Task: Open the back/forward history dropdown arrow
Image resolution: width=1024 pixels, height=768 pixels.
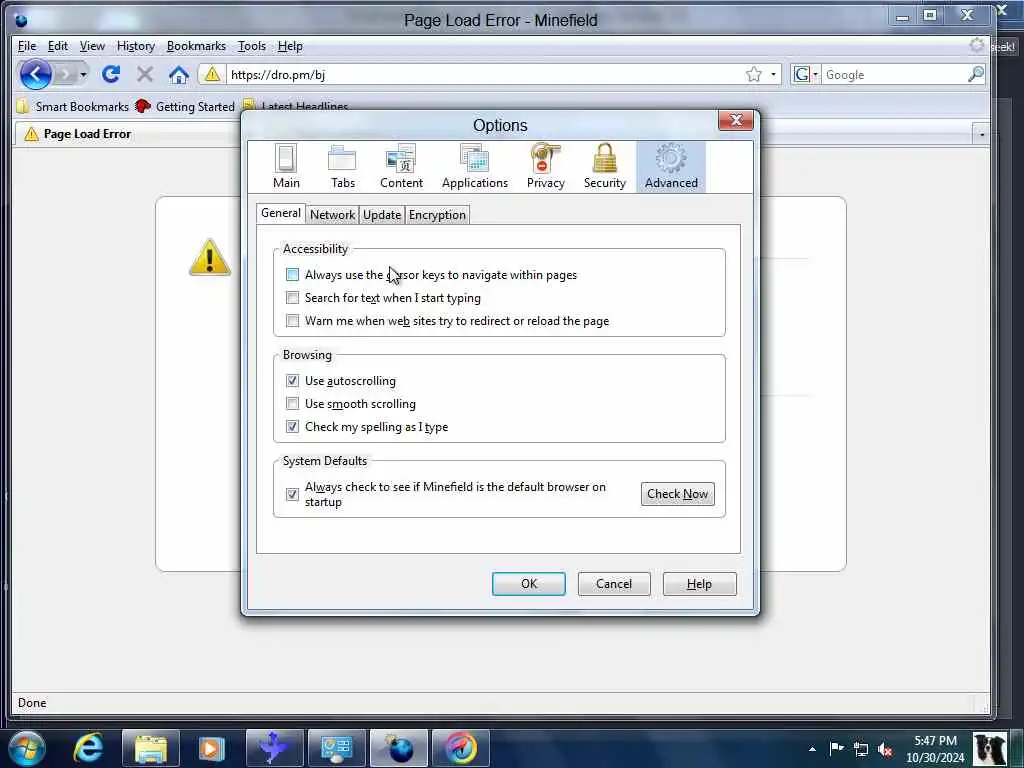Action: pyautogui.click(x=83, y=74)
